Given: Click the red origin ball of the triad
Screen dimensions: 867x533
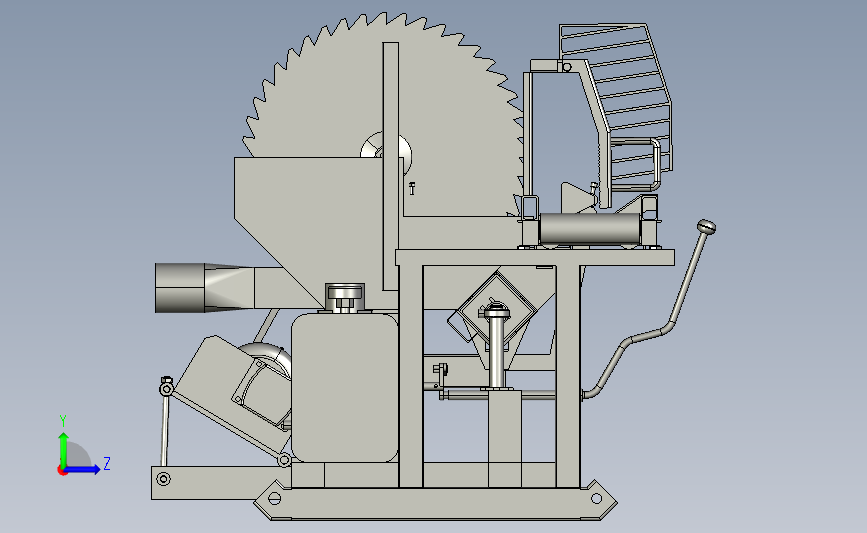Looking at the screenshot, I should 62,471.
